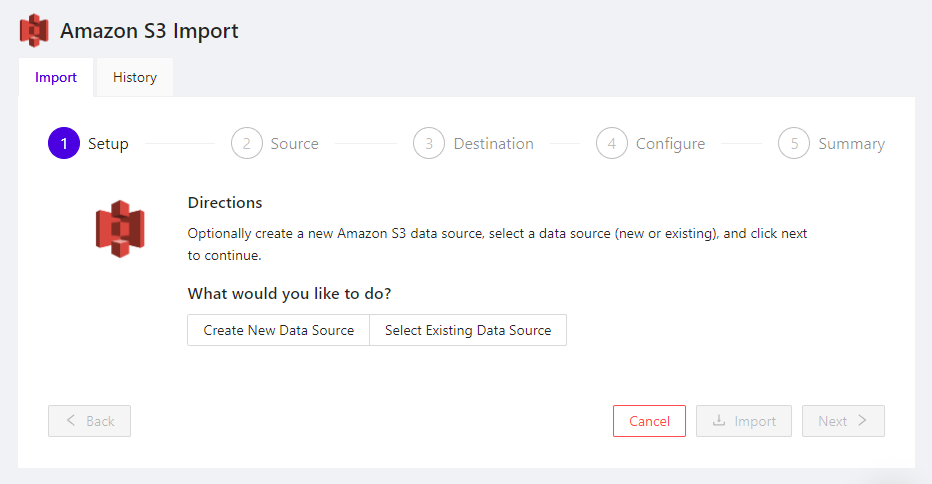The width and height of the screenshot is (932, 484).
Task: Click the Summary step label
Action: click(x=851, y=144)
